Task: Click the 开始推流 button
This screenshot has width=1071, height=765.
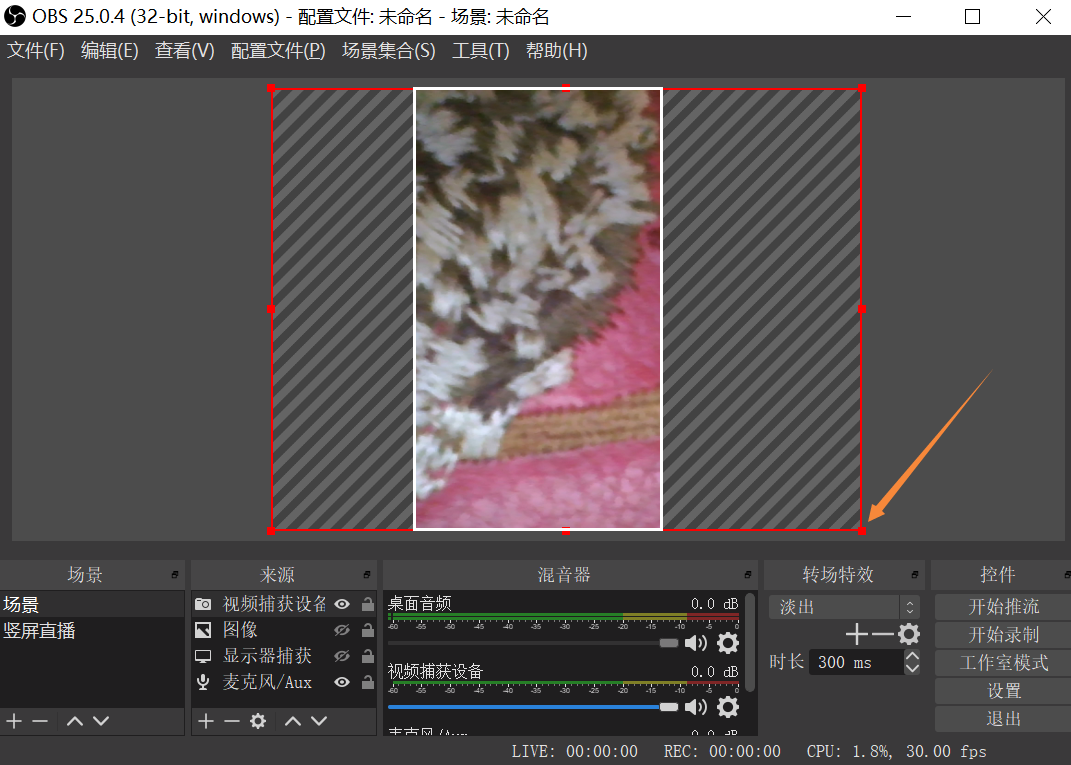Action: (x=1003, y=607)
